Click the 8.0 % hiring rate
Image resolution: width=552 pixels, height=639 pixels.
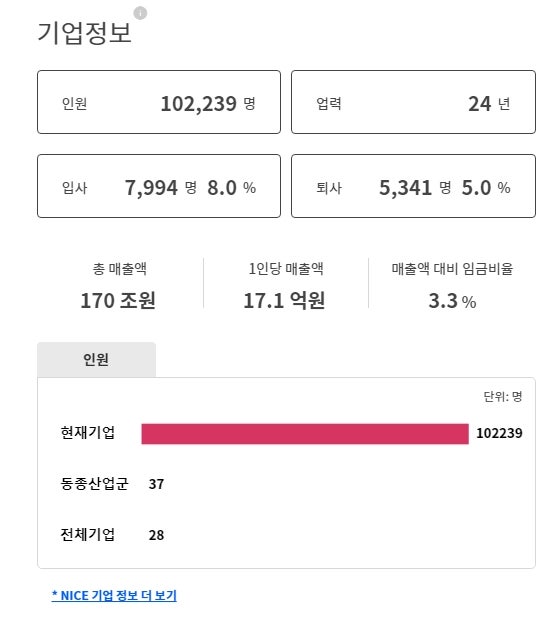point(232,188)
